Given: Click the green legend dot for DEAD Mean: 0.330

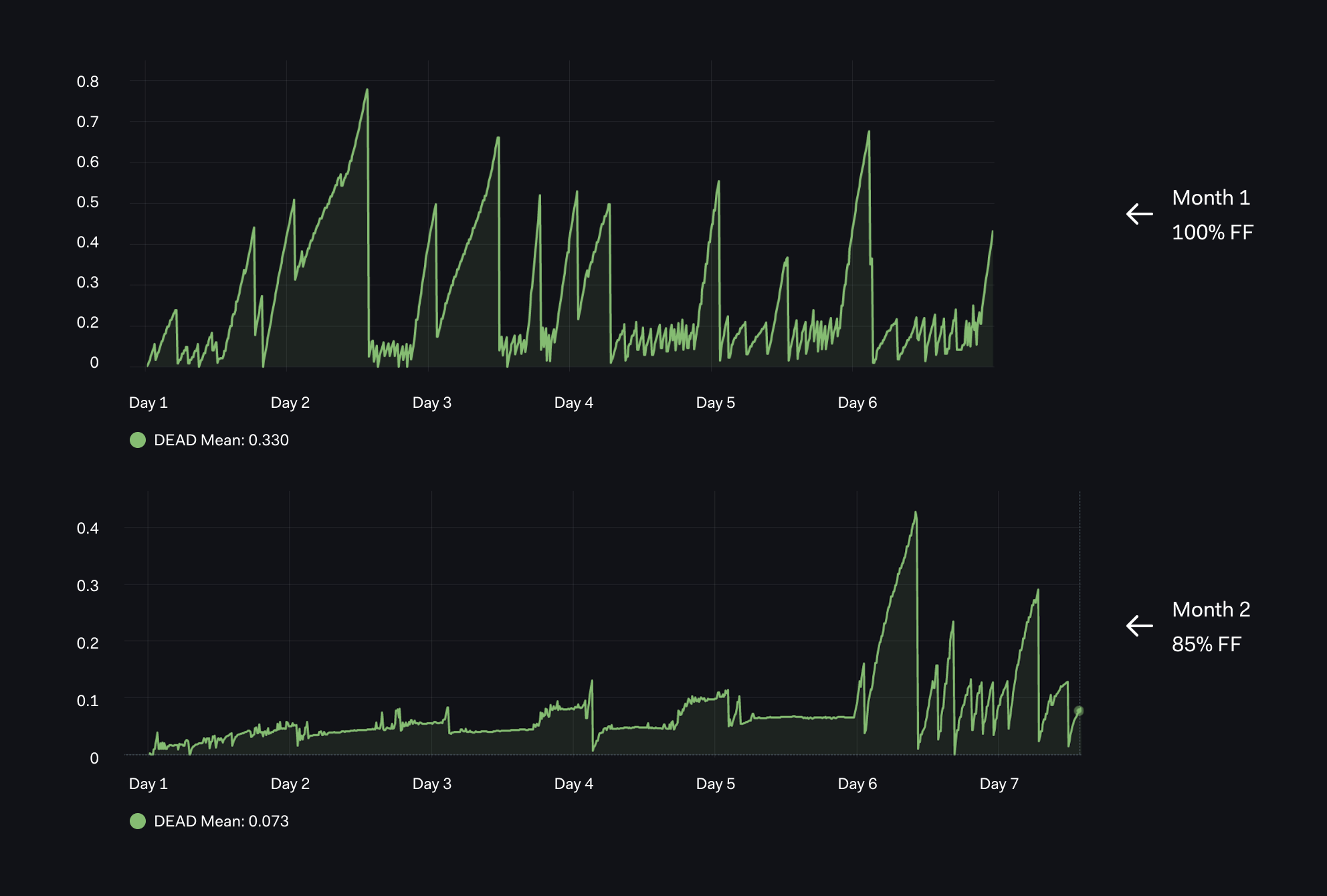Looking at the screenshot, I should click(138, 440).
